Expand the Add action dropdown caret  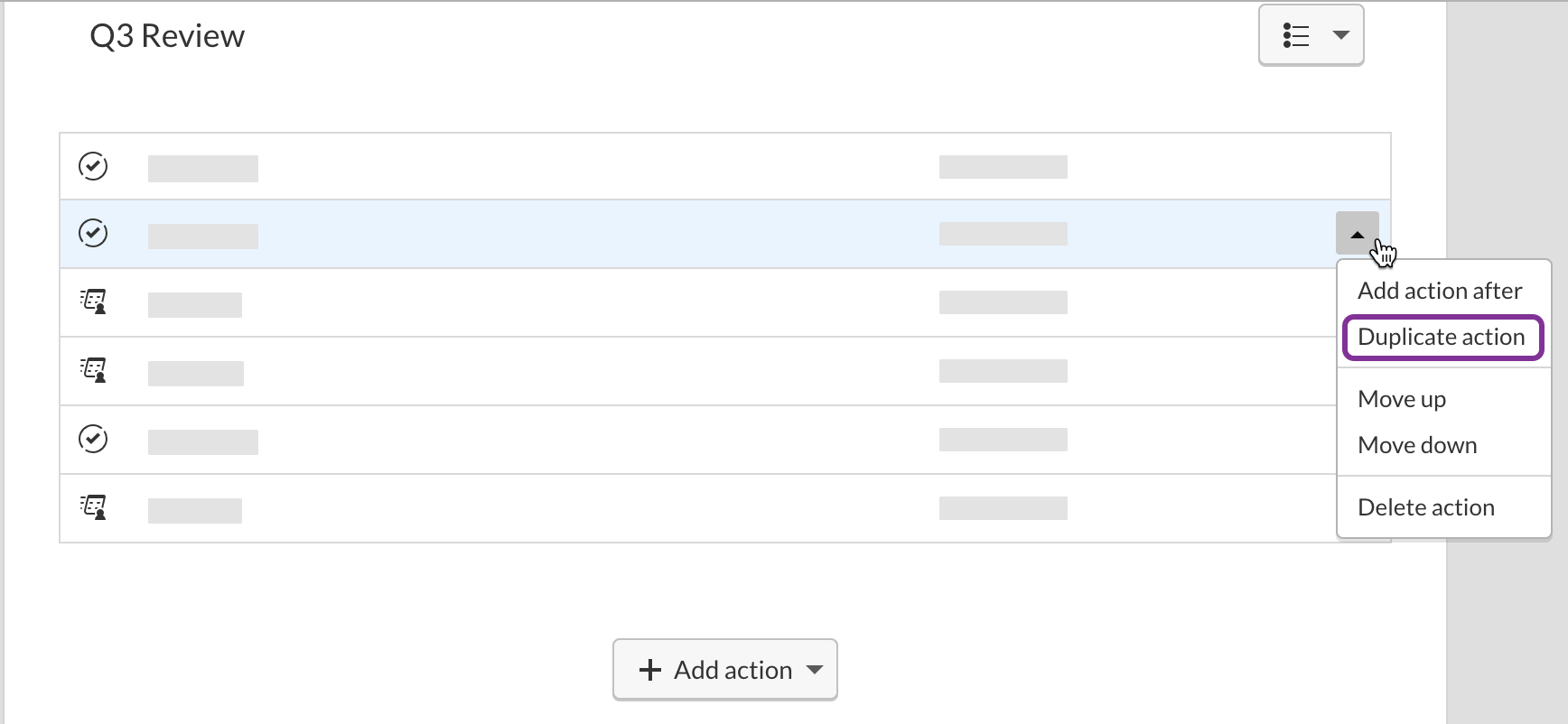815,670
